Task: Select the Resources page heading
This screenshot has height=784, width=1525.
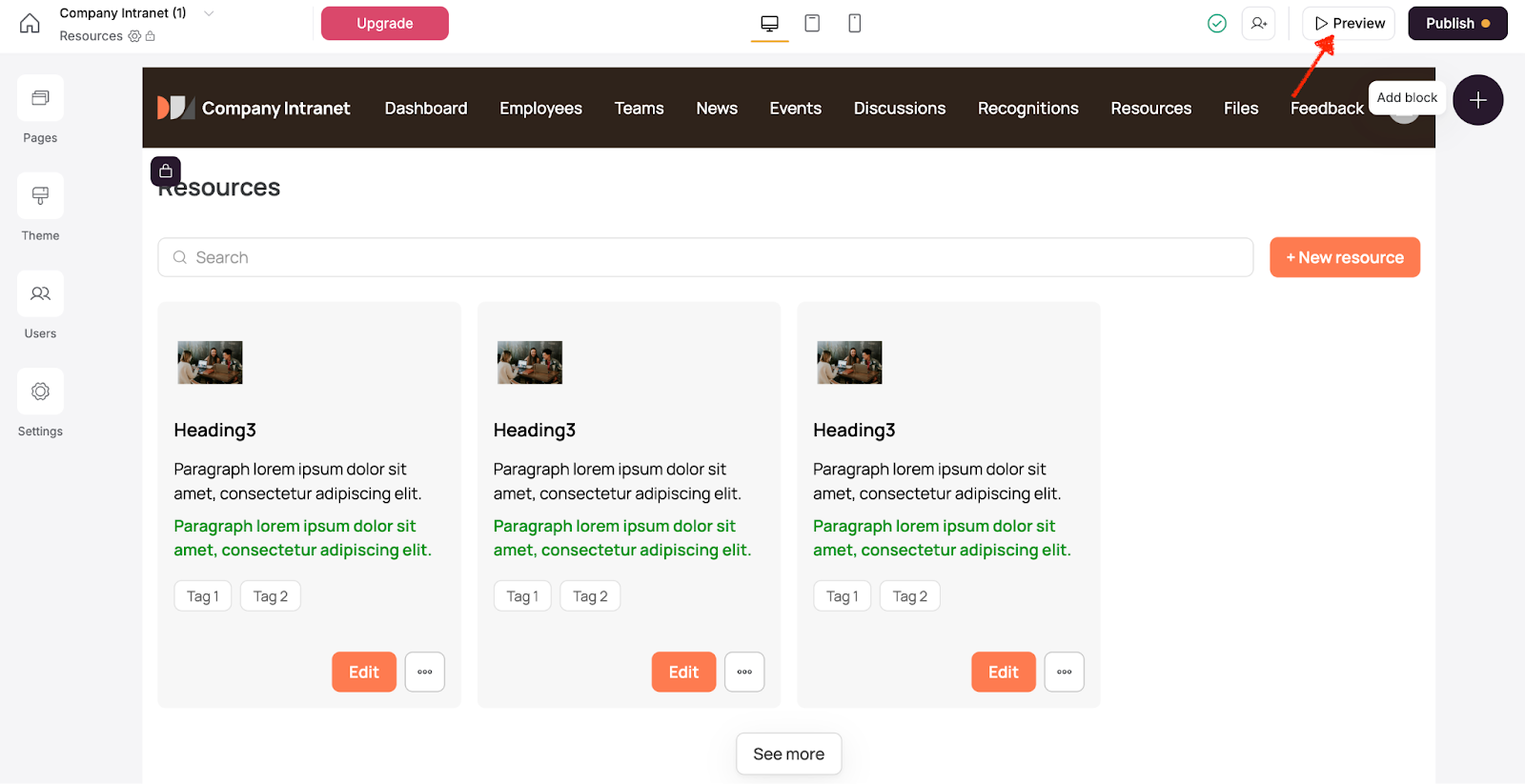Action: click(x=219, y=188)
